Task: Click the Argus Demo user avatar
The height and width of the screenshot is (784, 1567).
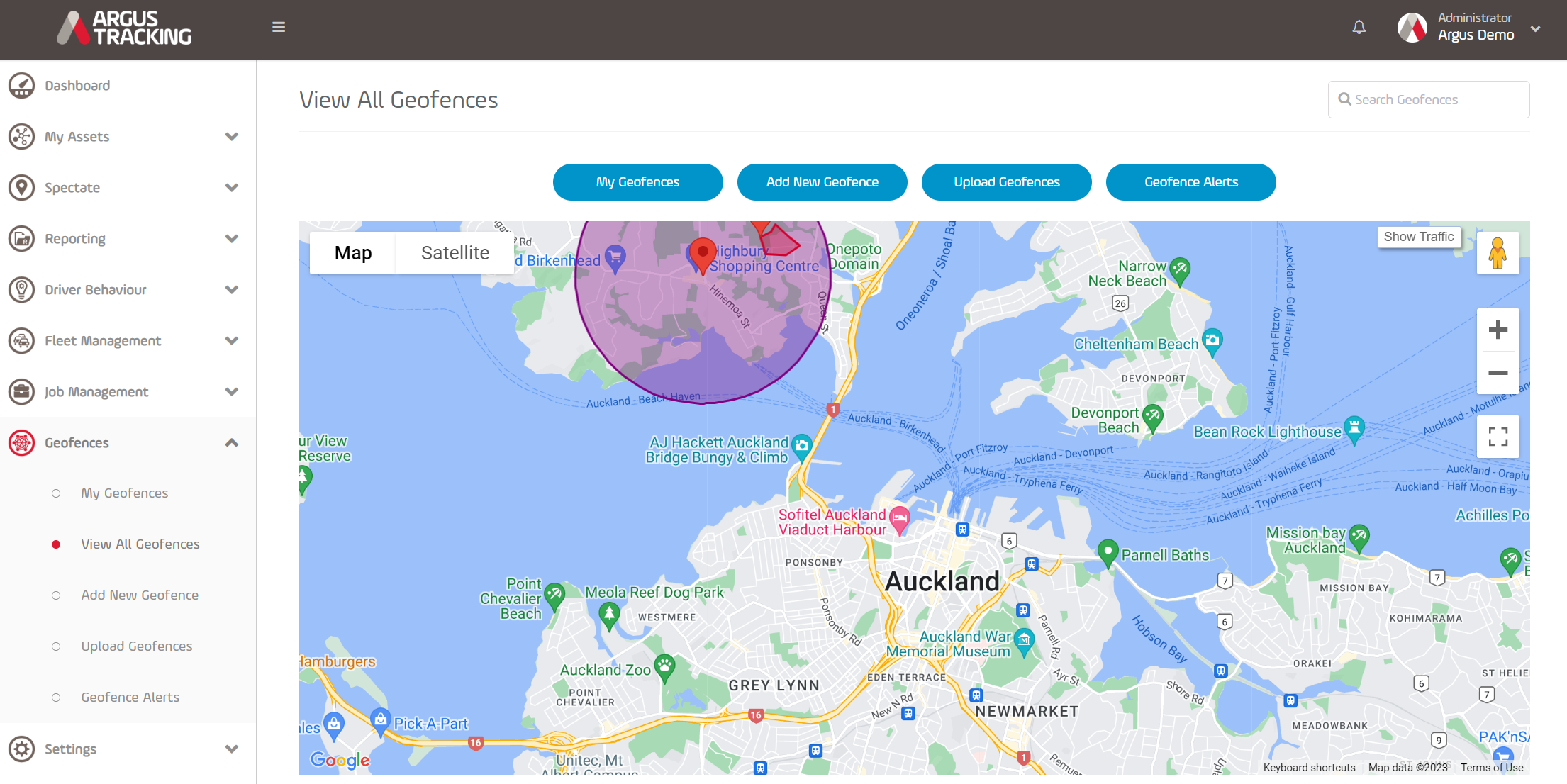Action: [x=1412, y=28]
